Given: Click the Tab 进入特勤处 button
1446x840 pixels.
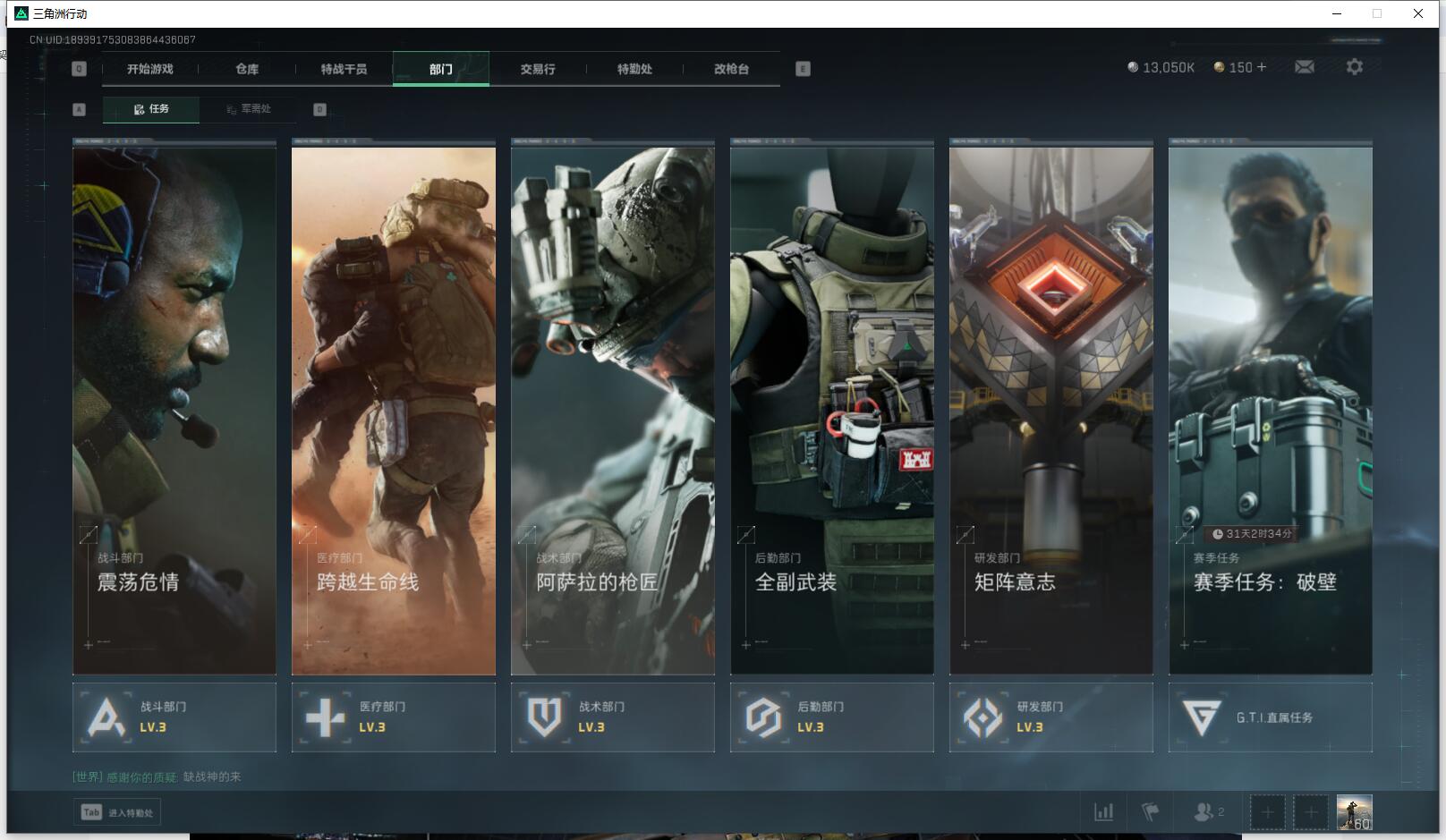Looking at the screenshot, I should coord(117,812).
